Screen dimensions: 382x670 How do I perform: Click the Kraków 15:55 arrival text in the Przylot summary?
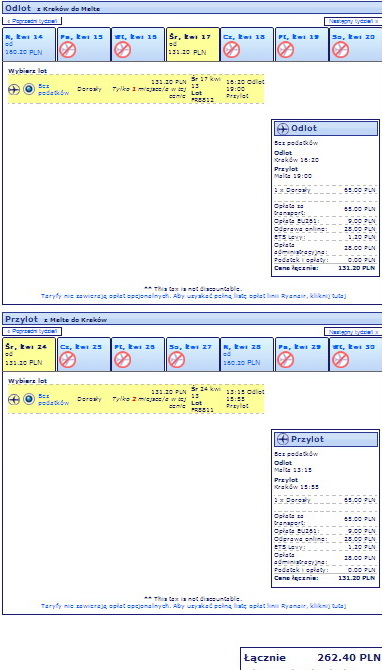point(296,487)
